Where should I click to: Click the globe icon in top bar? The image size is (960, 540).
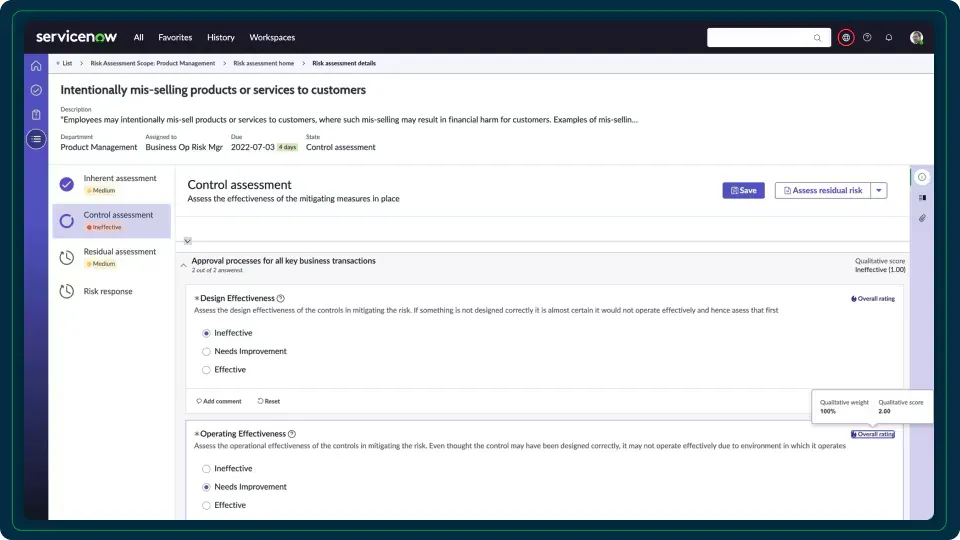846,38
